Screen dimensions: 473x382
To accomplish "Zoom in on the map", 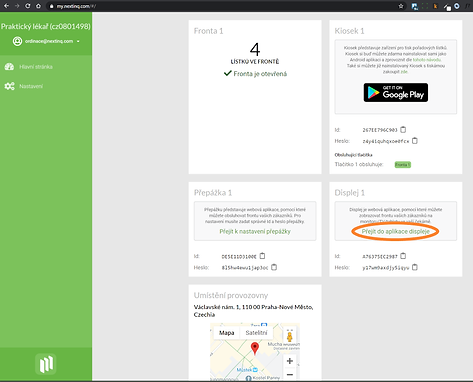I will pyautogui.click(x=290, y=361).
